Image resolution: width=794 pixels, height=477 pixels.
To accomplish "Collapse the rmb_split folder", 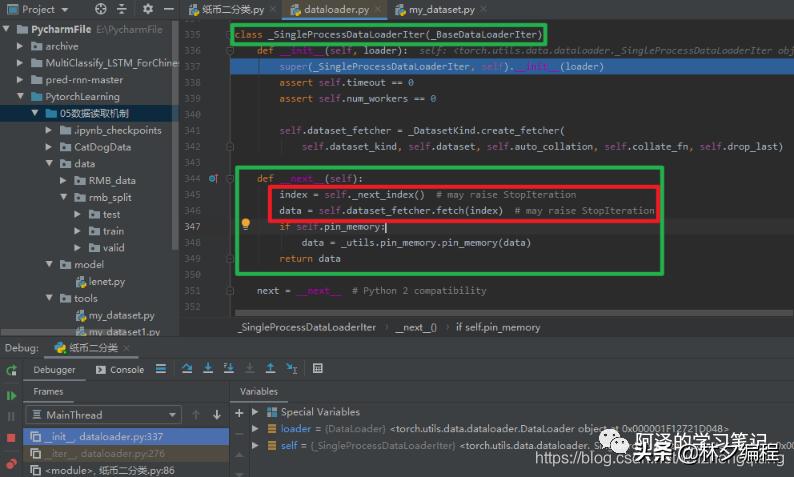I will coord(63,197).
